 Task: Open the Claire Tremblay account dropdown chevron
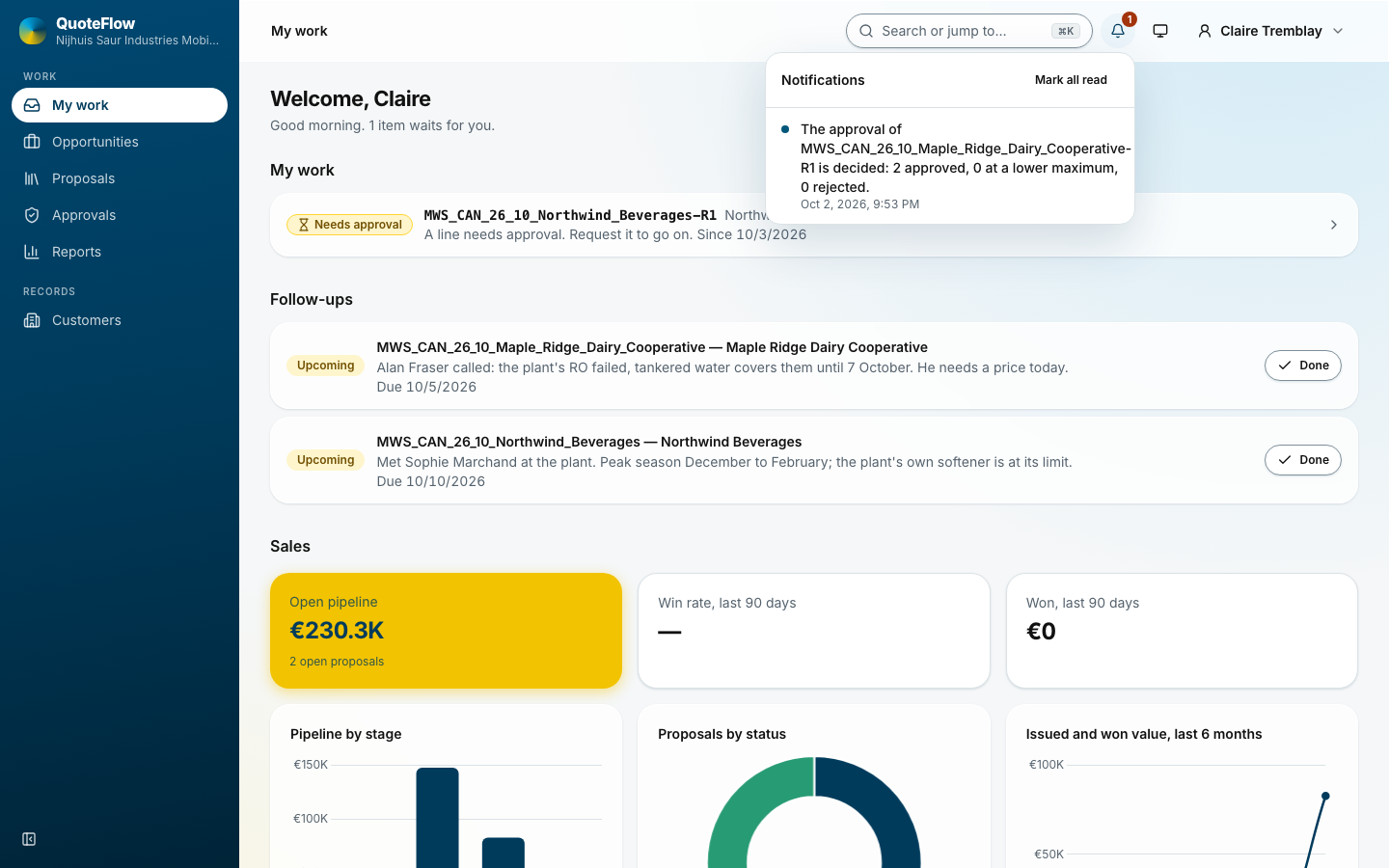pos(1338,31)
